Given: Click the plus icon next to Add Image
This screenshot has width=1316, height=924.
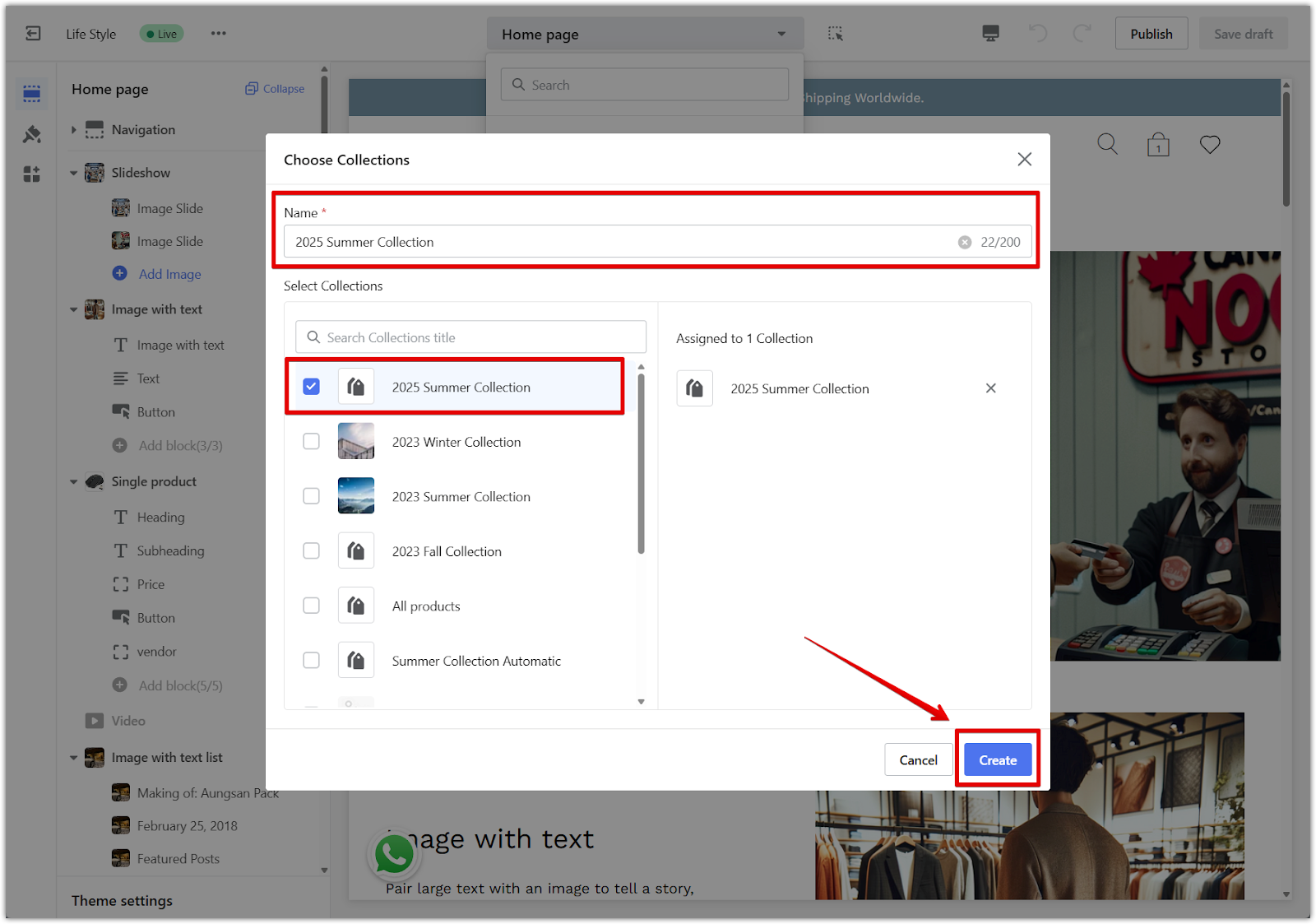Looking at the screenshot, I should coord(120,274).
